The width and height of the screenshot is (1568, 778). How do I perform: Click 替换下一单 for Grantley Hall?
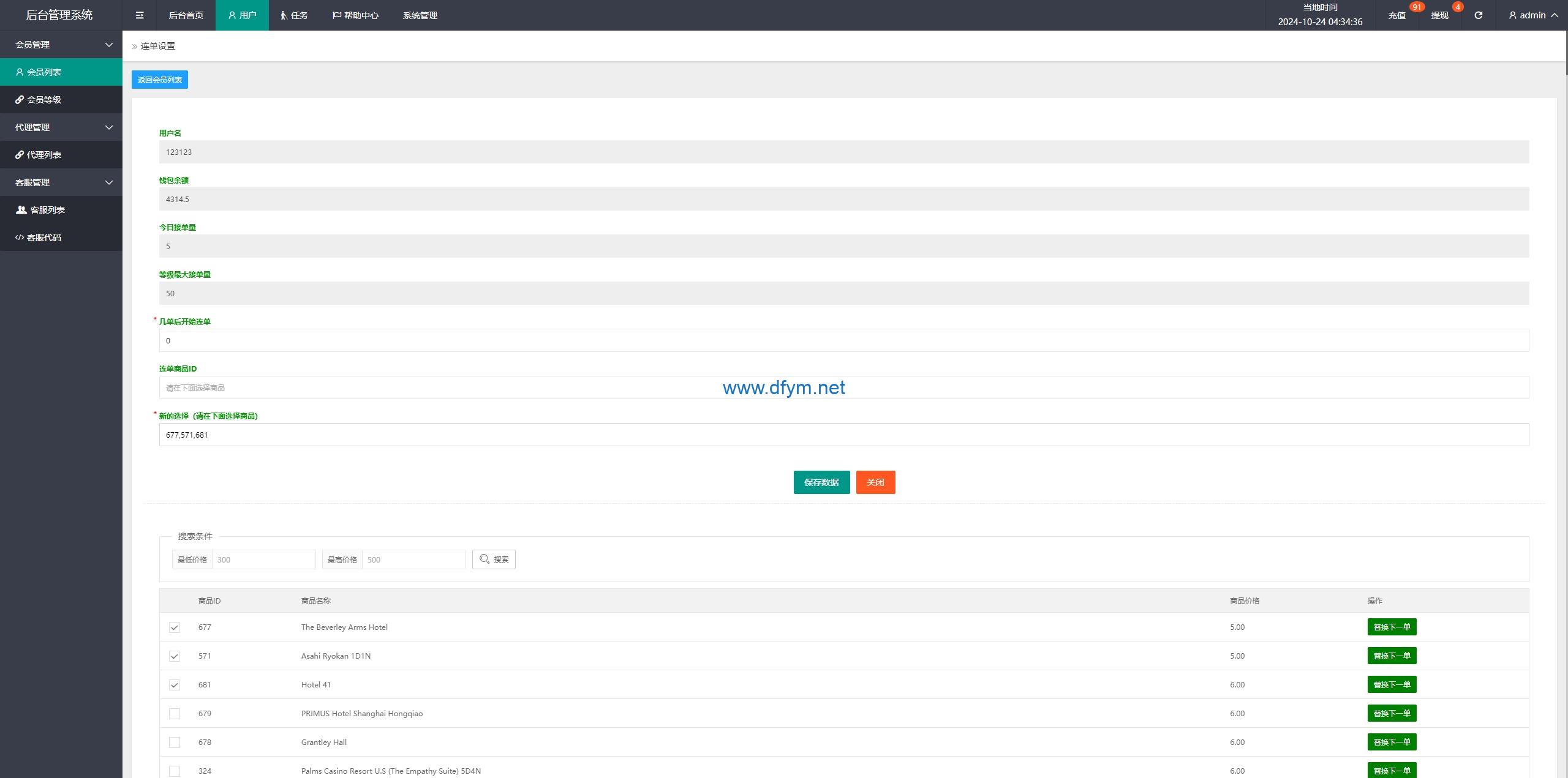pyautogui.click(x=1392, y=742)
